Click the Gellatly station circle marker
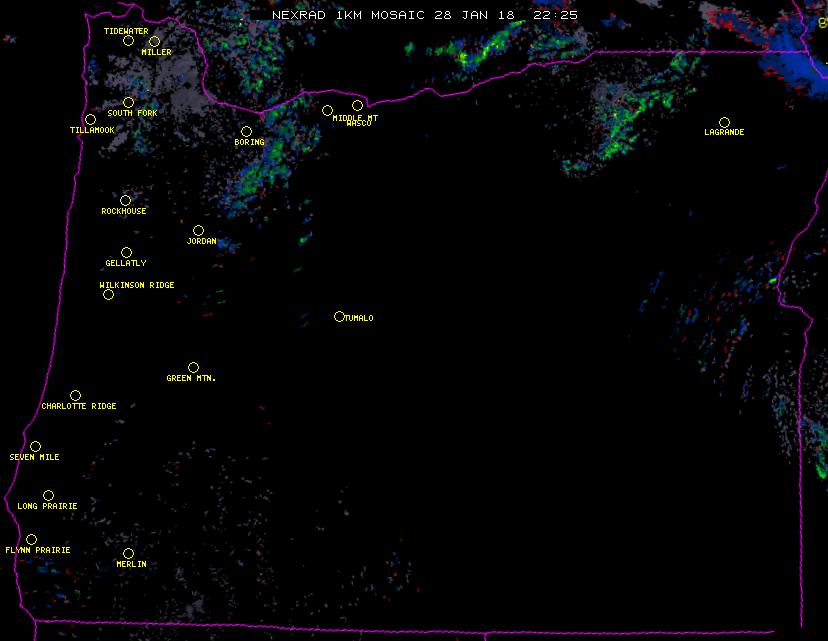Screen dimensions: 828x641 click(126, 252)
